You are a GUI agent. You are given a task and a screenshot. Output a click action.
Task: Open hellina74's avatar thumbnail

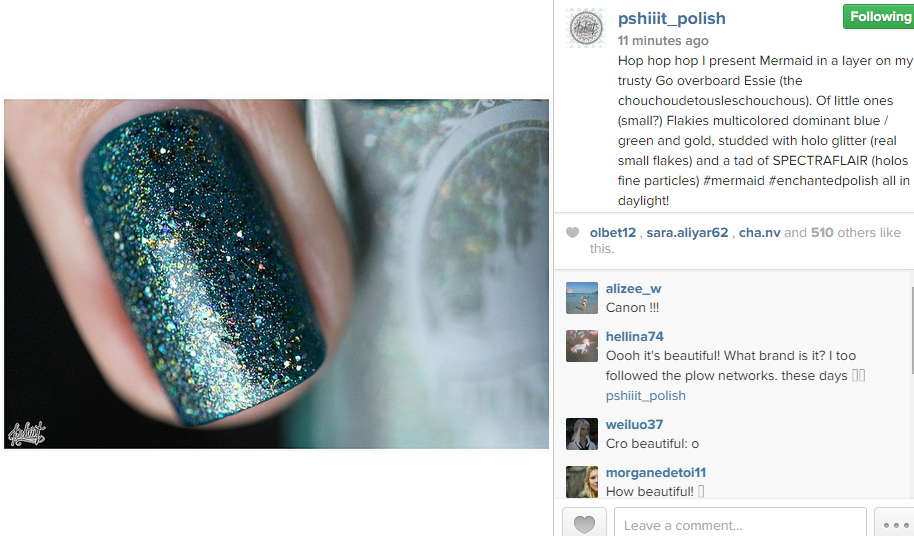coord(582,346)
